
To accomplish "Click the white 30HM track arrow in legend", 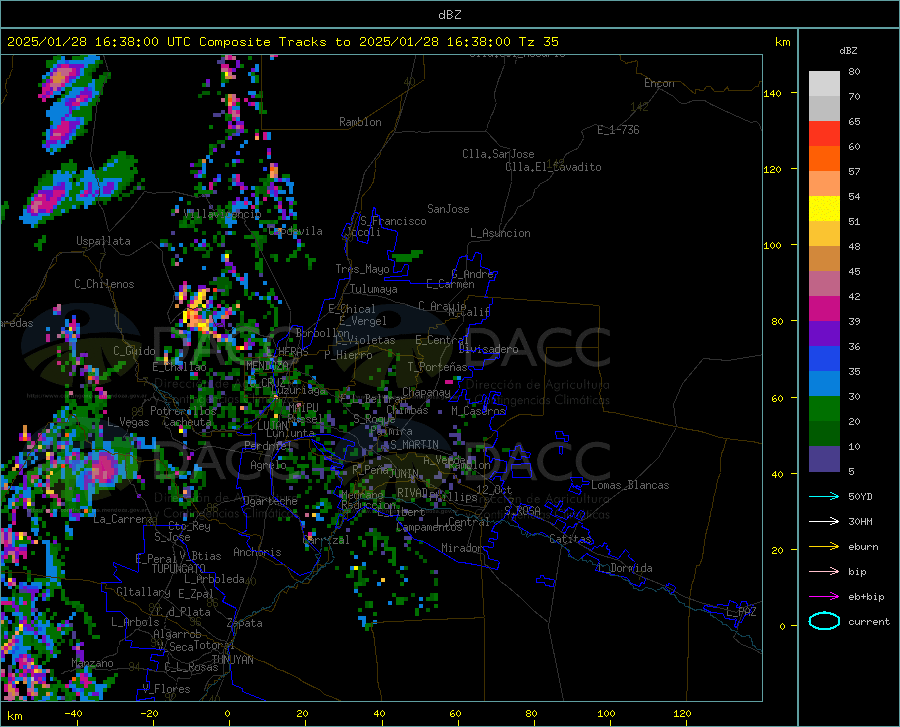I will [824, 522].
